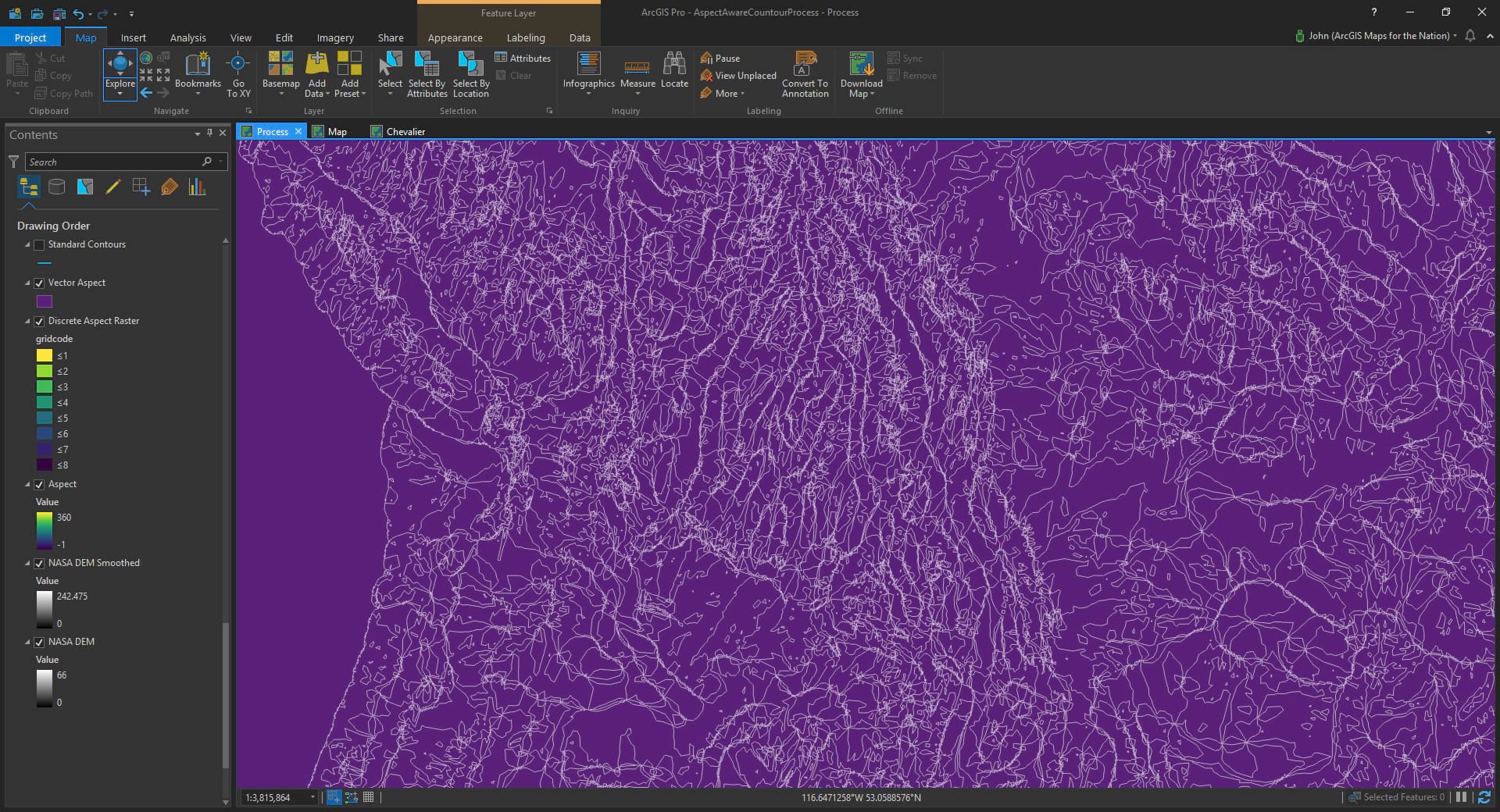Refresh the map view in status bar

point(1484,797)
